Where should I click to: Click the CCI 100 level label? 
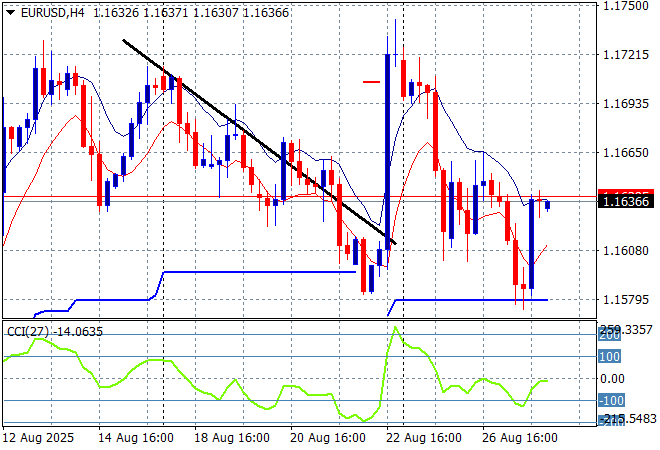coord(609,357)
